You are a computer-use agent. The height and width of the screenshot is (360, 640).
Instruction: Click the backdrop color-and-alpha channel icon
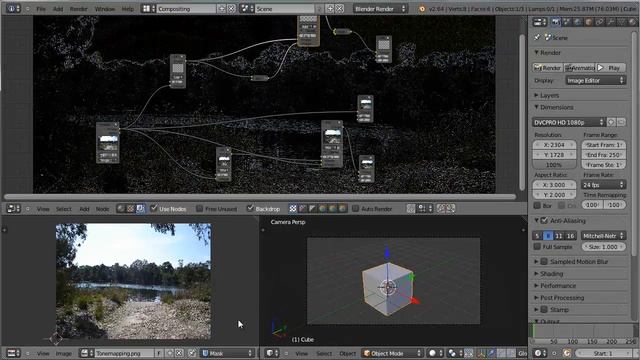point(293,209)
